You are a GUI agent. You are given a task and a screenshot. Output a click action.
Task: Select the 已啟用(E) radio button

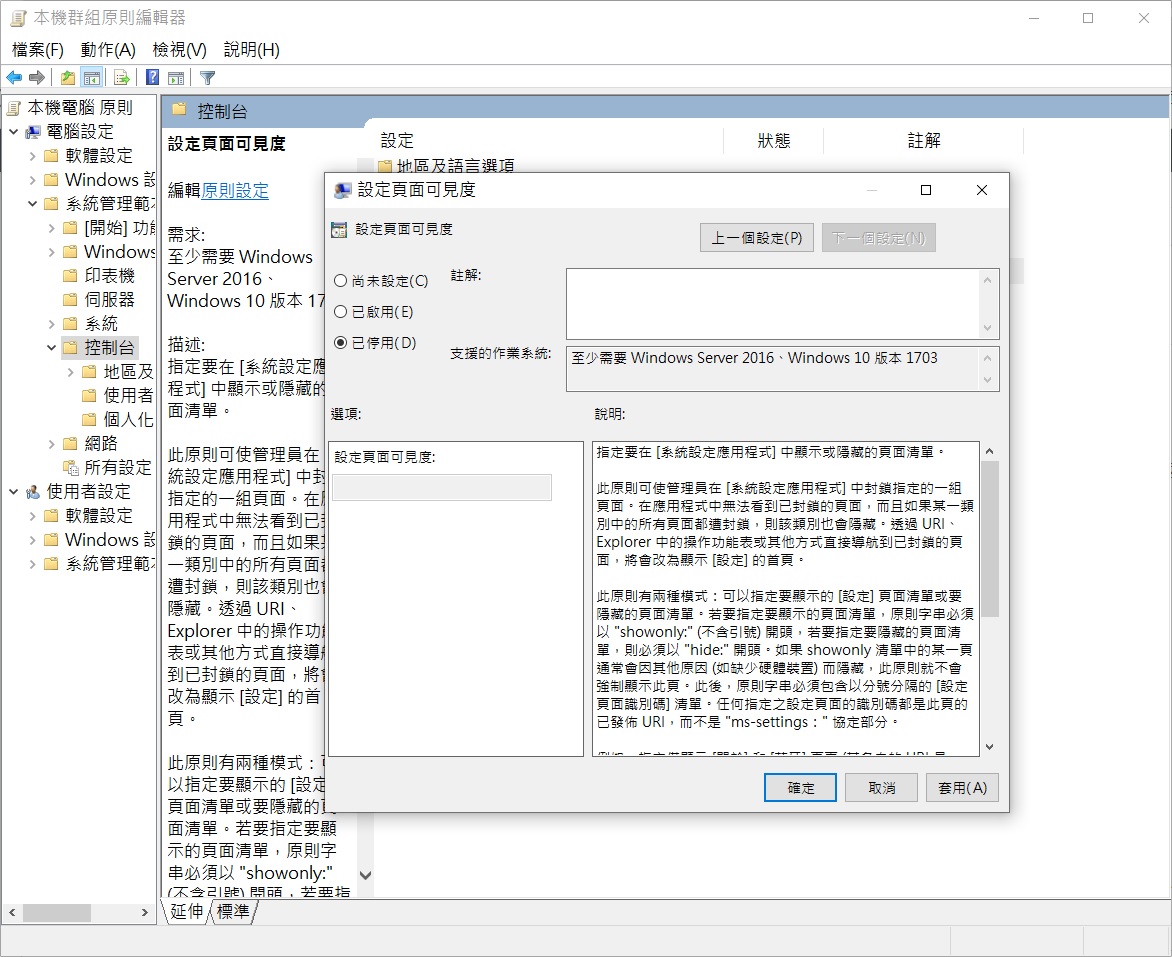coord(340,312)
